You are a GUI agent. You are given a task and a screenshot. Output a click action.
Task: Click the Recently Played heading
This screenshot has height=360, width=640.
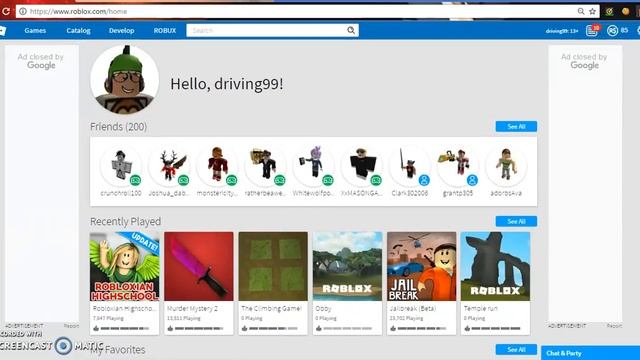(x=125, y=222)
